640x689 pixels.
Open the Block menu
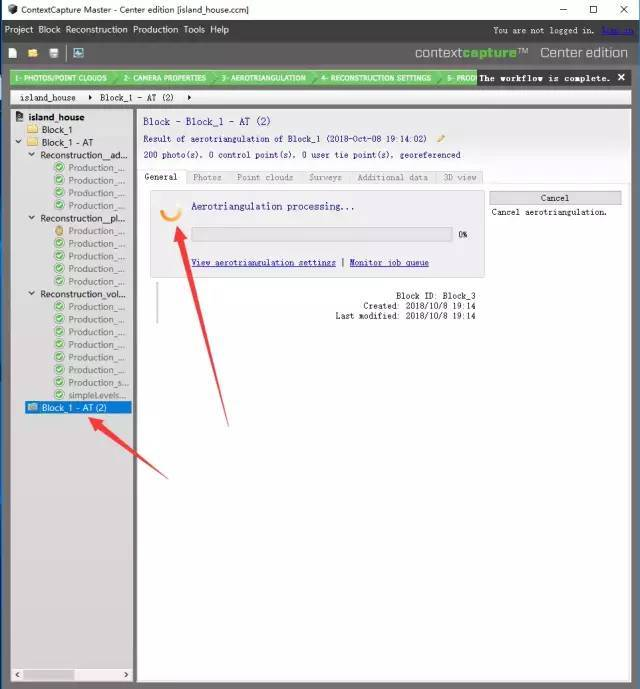pyautogui.click(x=49, y=30)
